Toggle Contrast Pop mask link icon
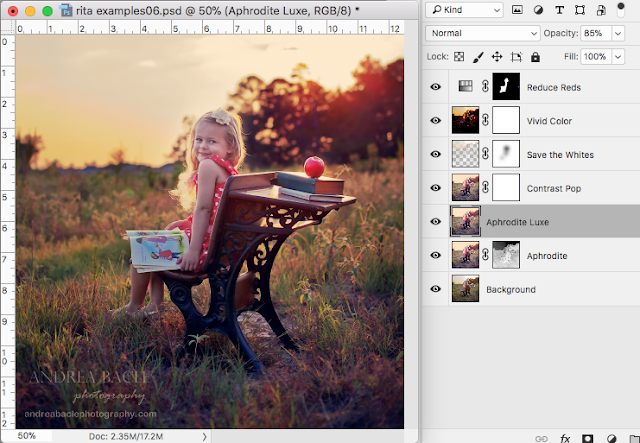640x443 pixels. coord(485,188)
